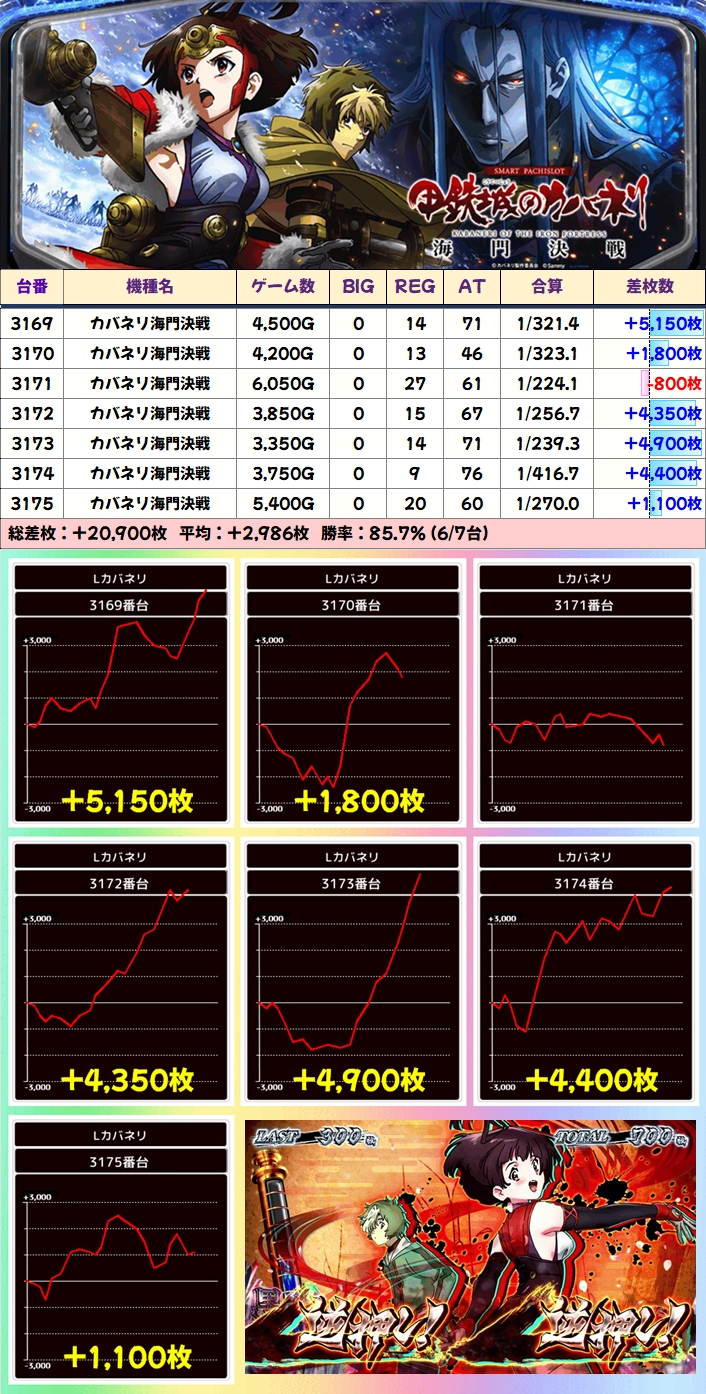Click the yellow +4,400枚 graph label
The image size is (706, 1394).
point(591,1079)
